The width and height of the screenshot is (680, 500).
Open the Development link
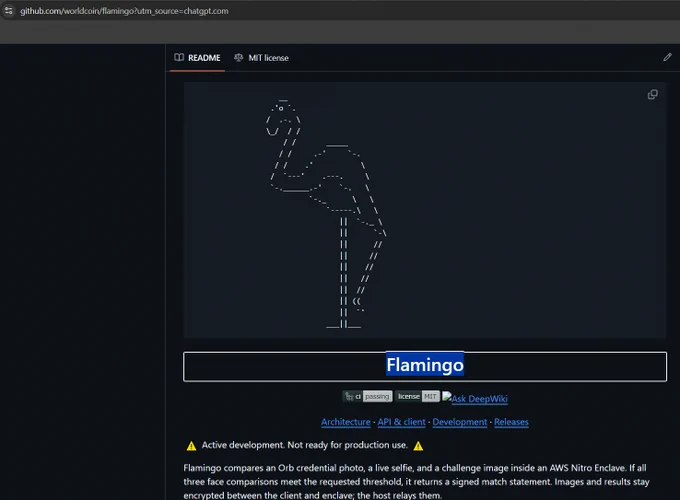(460, 422)
